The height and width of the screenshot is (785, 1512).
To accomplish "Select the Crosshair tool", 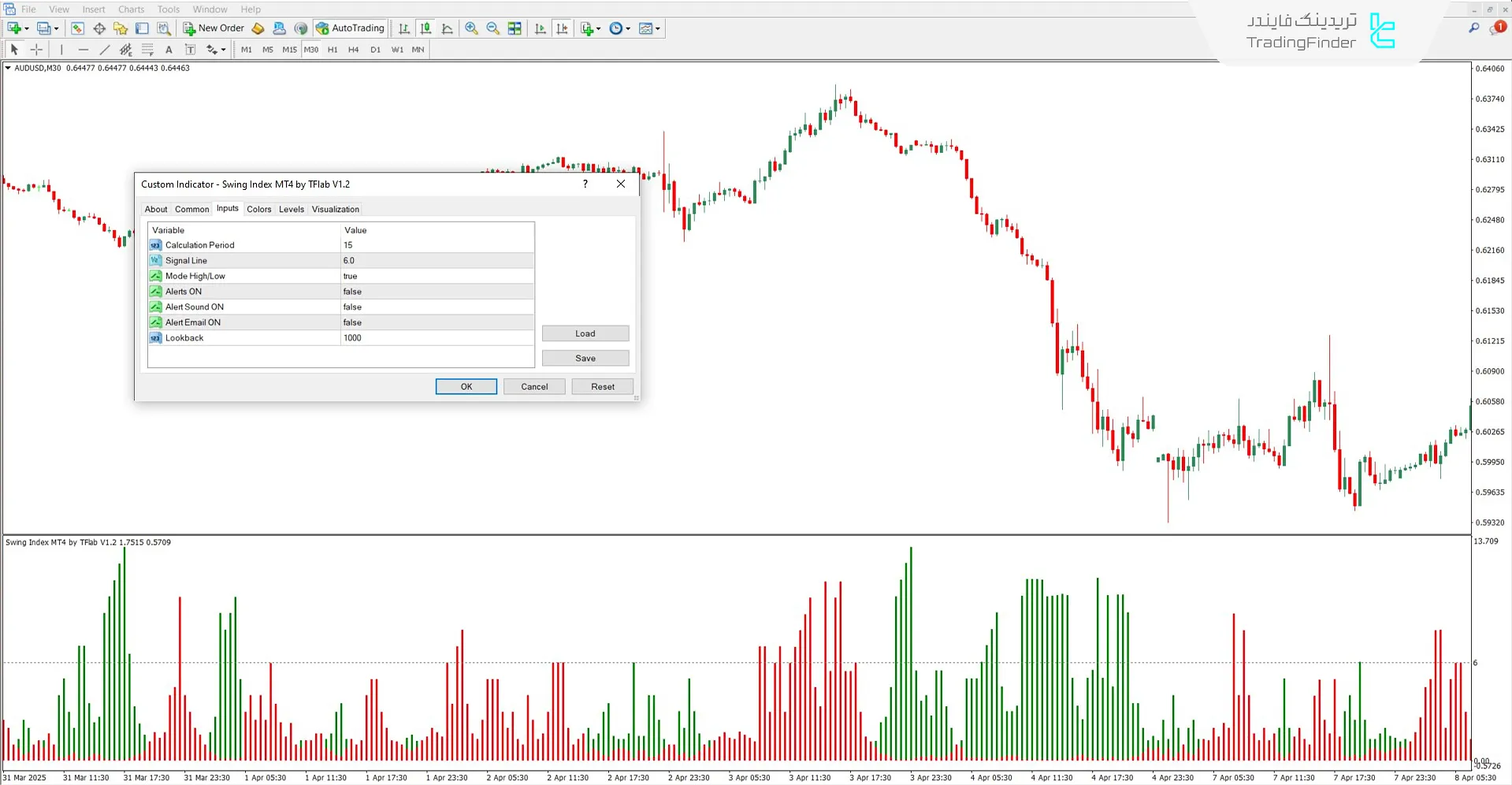I will pos(36,49).
